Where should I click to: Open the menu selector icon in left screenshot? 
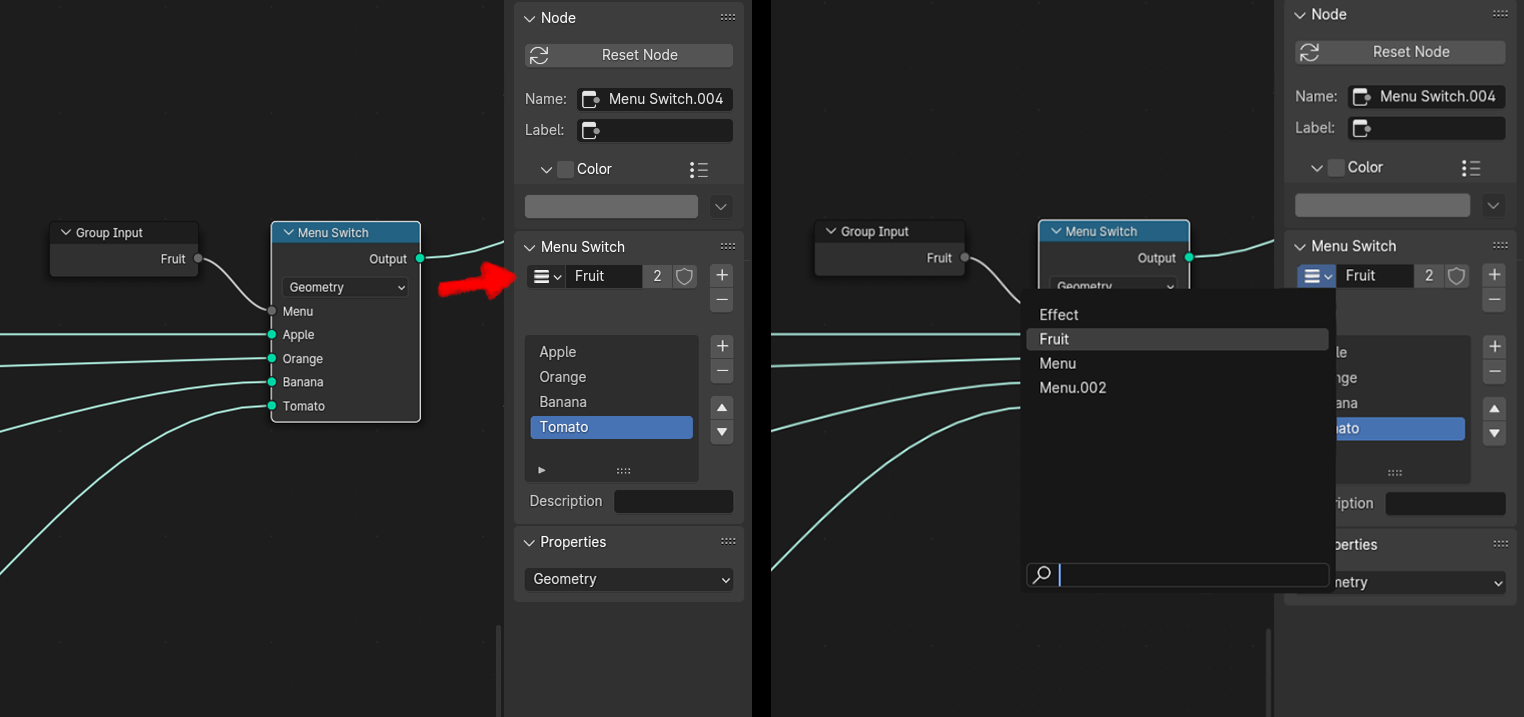click(x=546, y=276)
